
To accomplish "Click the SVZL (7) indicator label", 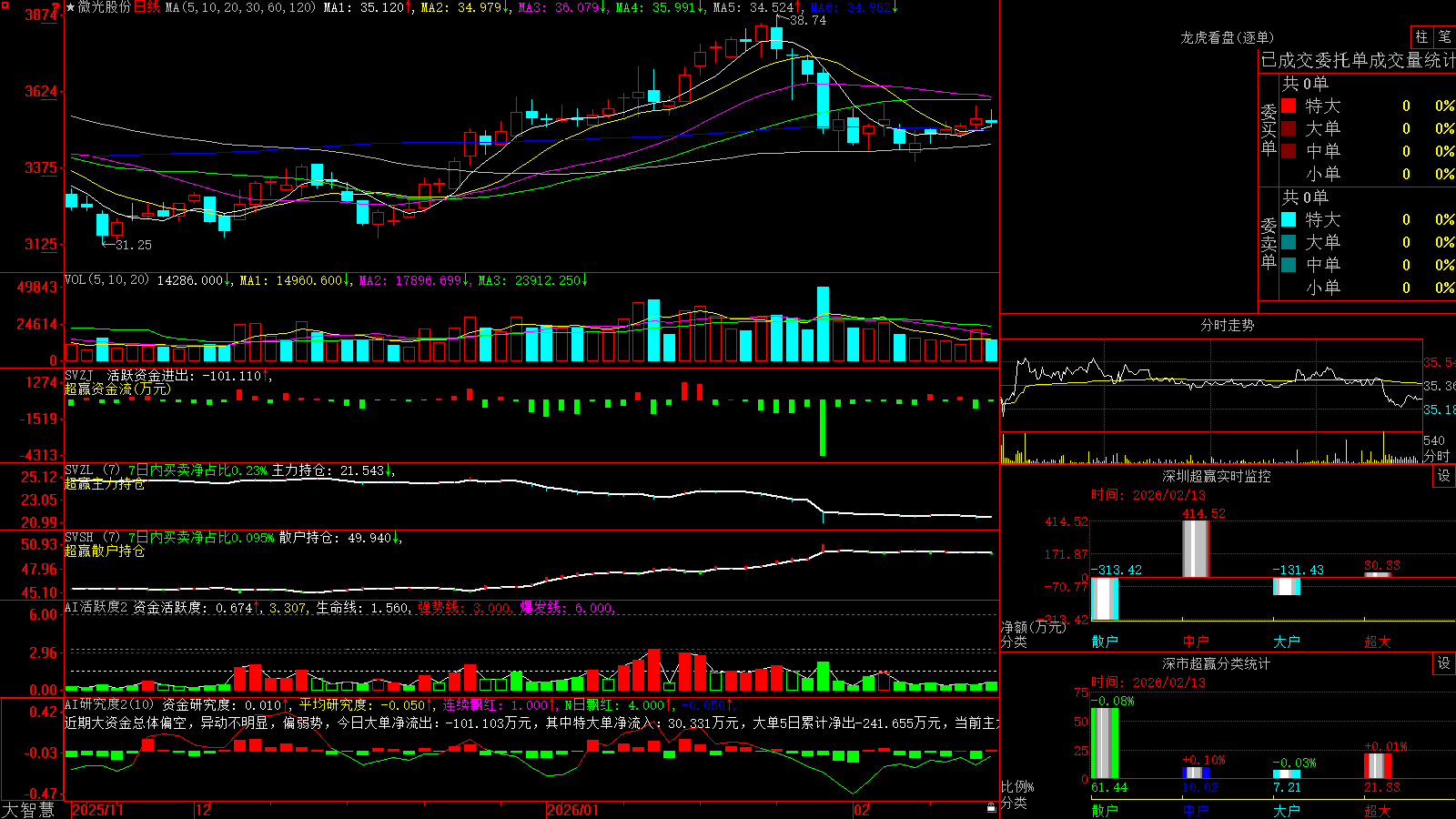I will coord(92,470).
